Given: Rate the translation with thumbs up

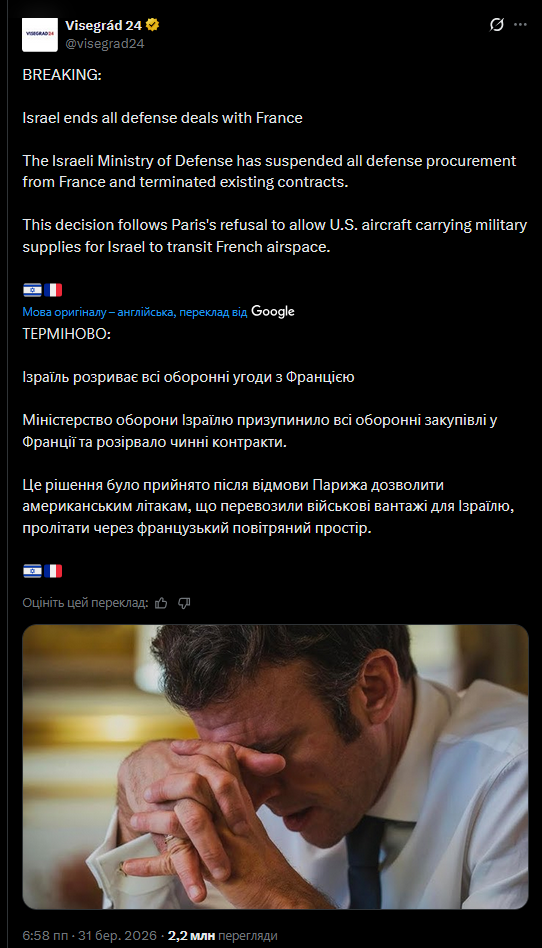Looking at the screenshot, I should pos(162,603).
